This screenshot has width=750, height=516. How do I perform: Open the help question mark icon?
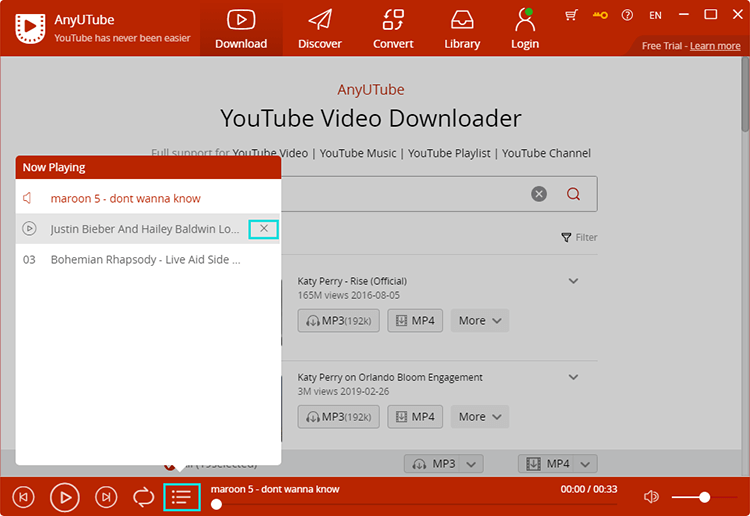[x=627, y=15]
